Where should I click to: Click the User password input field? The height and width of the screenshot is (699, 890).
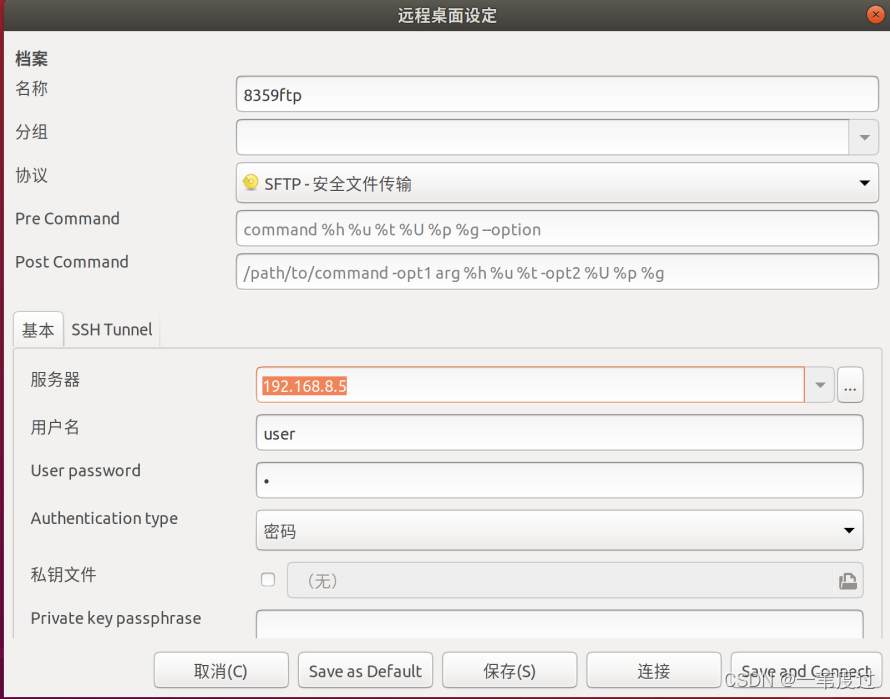(x=559, y=480)
